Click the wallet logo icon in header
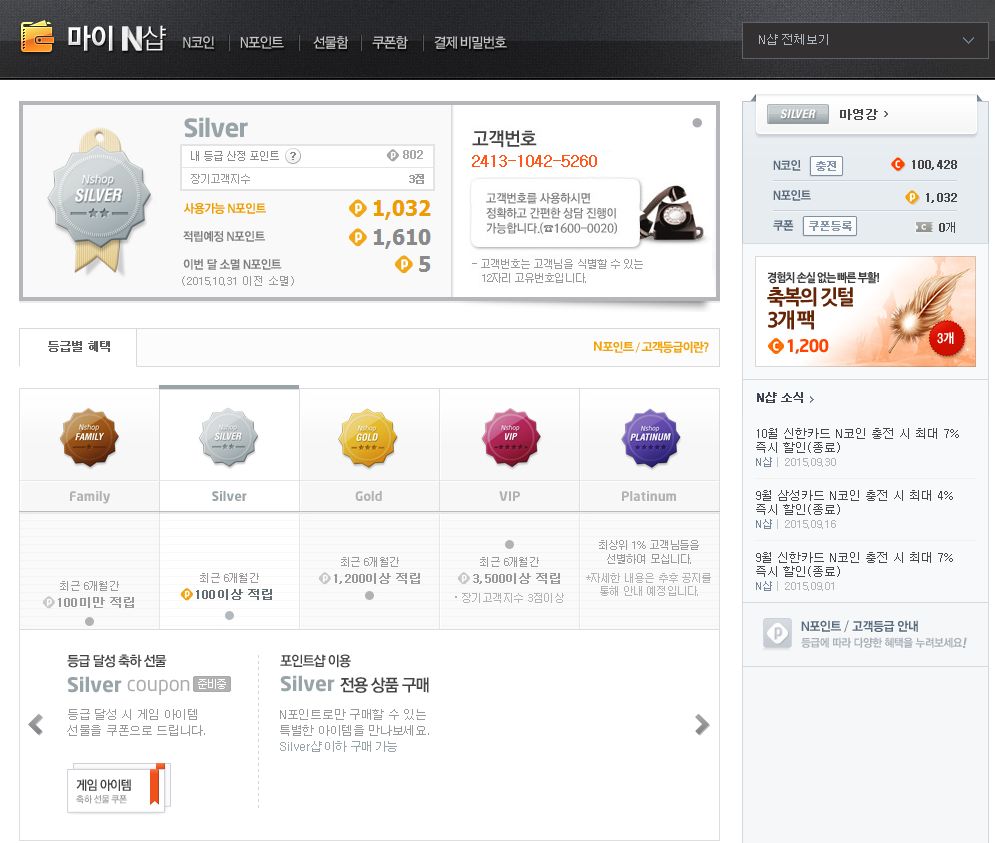The width and height of the screenshot is (995, 843). coord(37,37)
